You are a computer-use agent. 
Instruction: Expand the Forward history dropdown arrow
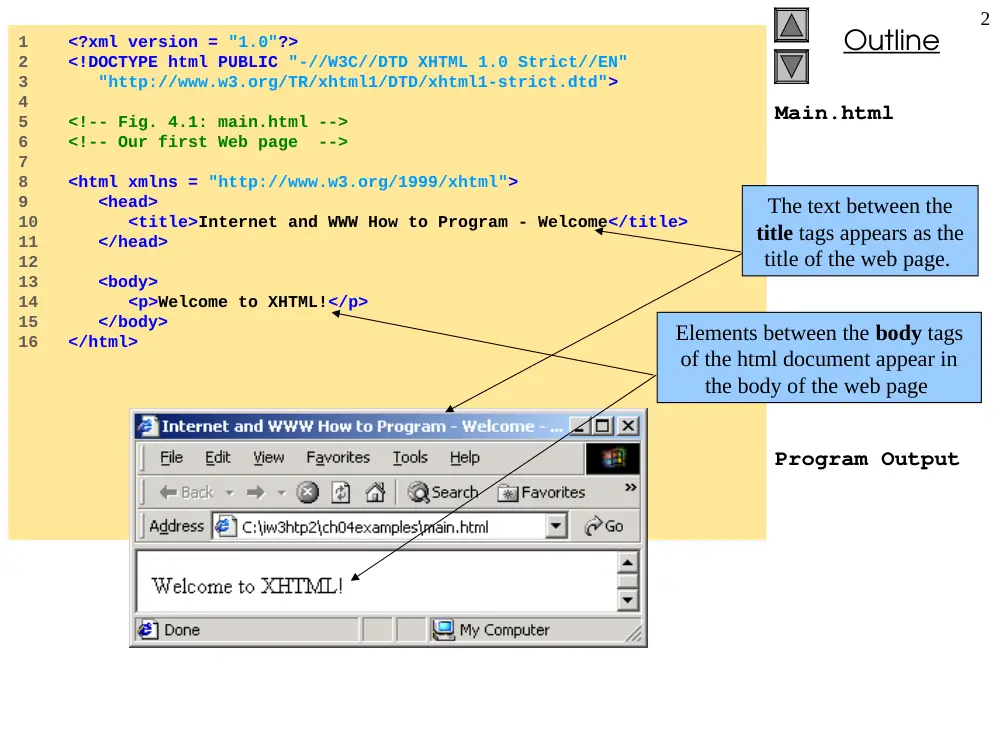tap(281, 492)
